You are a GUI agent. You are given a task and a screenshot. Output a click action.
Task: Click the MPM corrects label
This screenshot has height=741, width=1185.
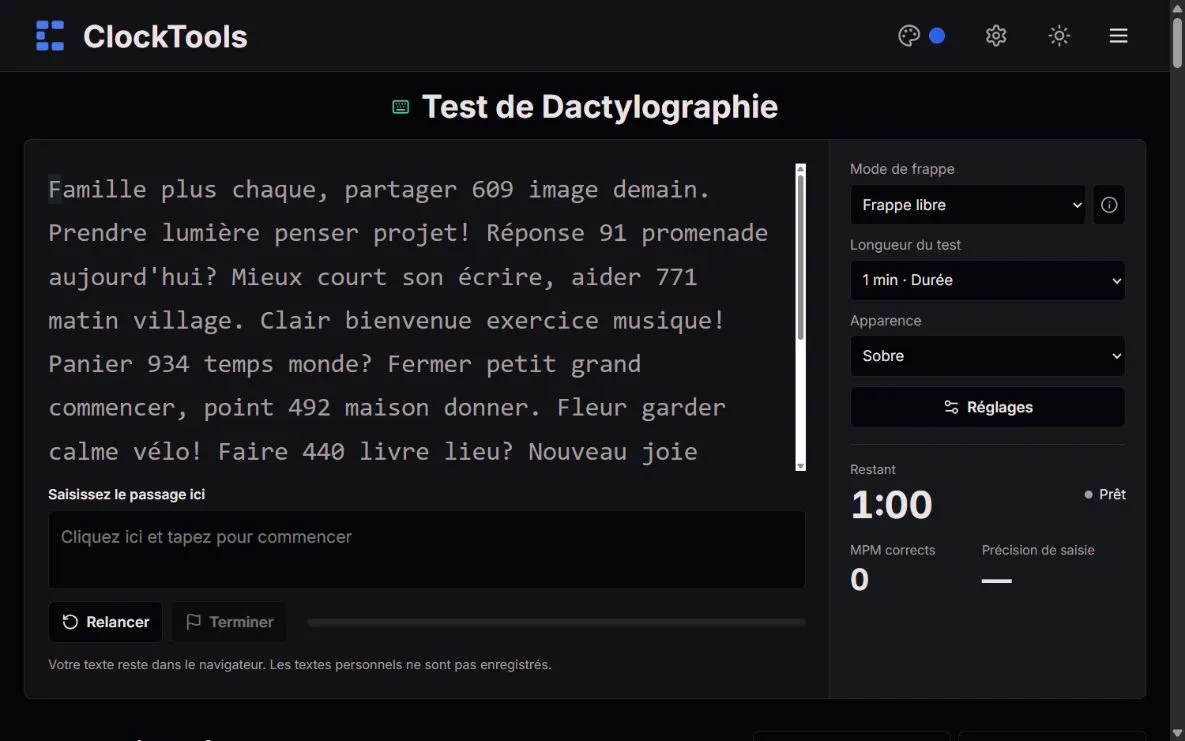(893, 550)
